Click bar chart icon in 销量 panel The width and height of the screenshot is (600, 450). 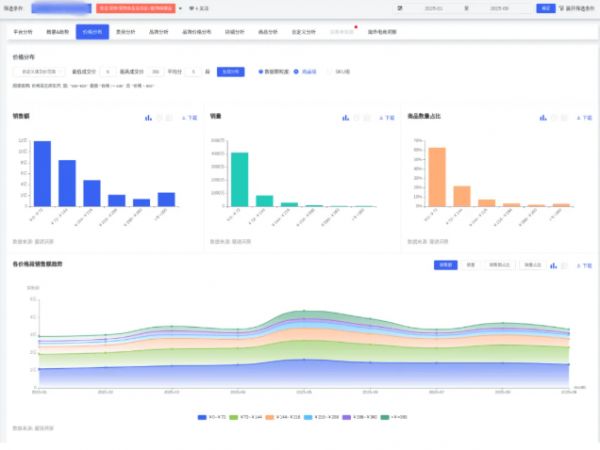click(345, 117)
